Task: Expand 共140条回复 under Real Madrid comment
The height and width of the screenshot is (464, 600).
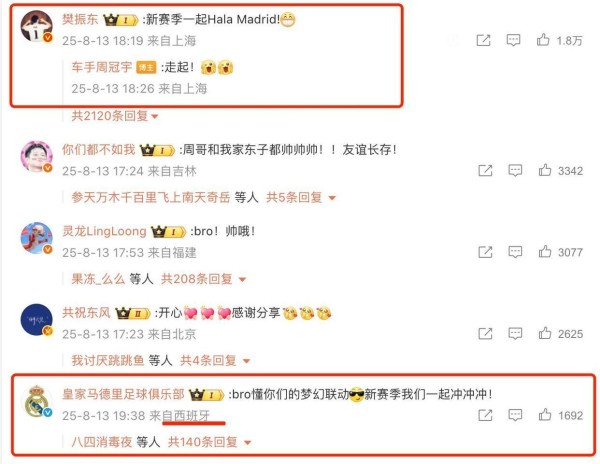Action: (209, 442)
